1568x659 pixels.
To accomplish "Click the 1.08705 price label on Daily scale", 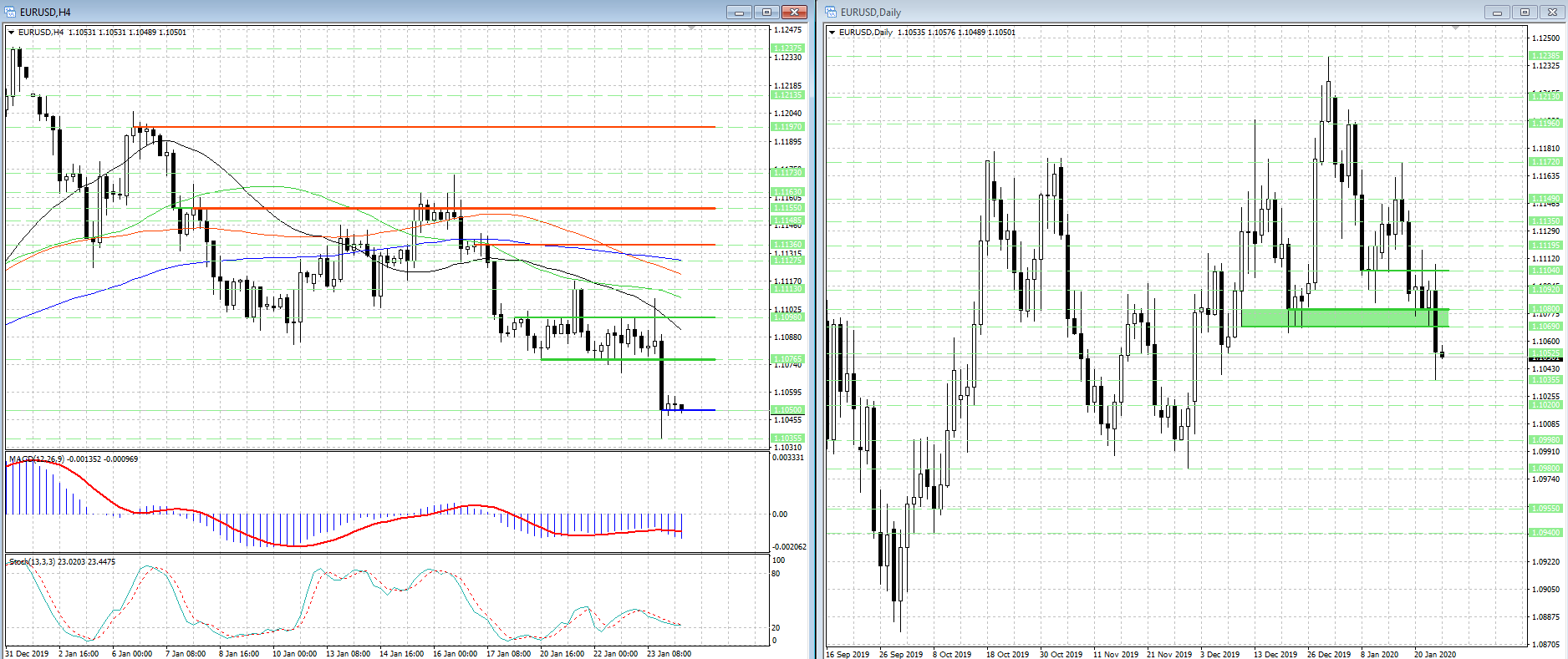I will [1545, 645].
